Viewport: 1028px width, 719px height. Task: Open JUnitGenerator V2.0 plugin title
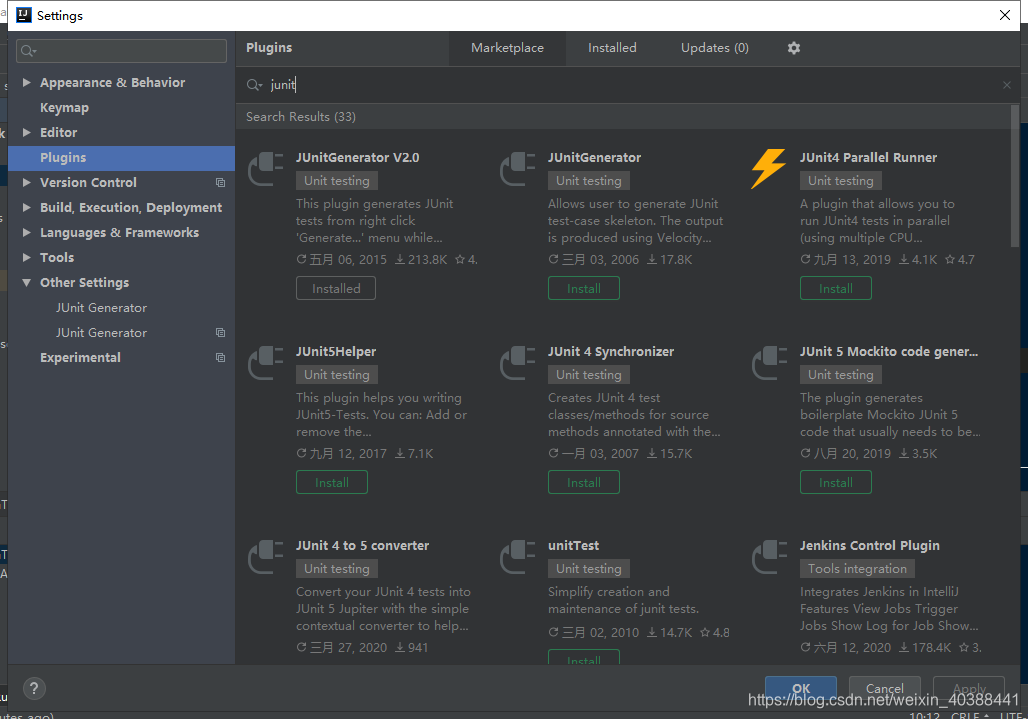(x=357, y=157)
